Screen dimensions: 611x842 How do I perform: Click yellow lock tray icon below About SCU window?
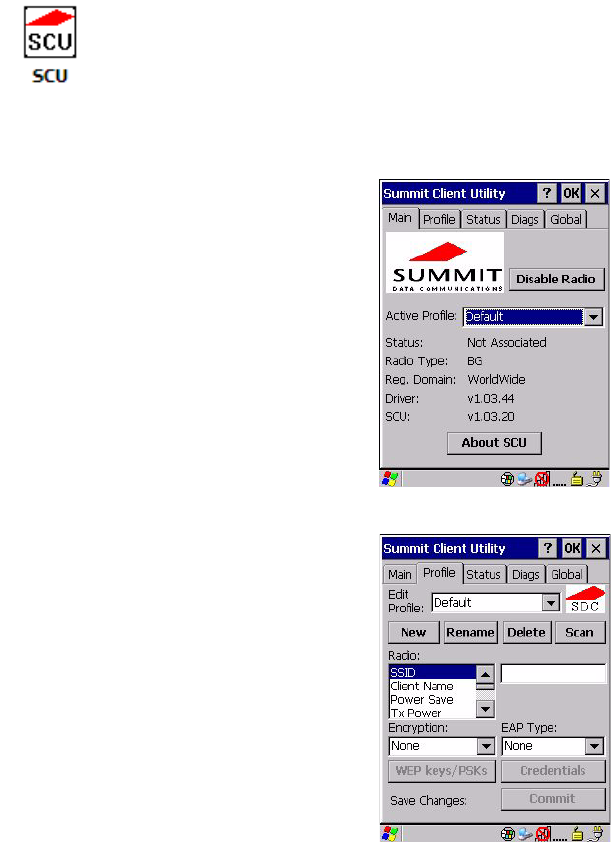[577, 479]
